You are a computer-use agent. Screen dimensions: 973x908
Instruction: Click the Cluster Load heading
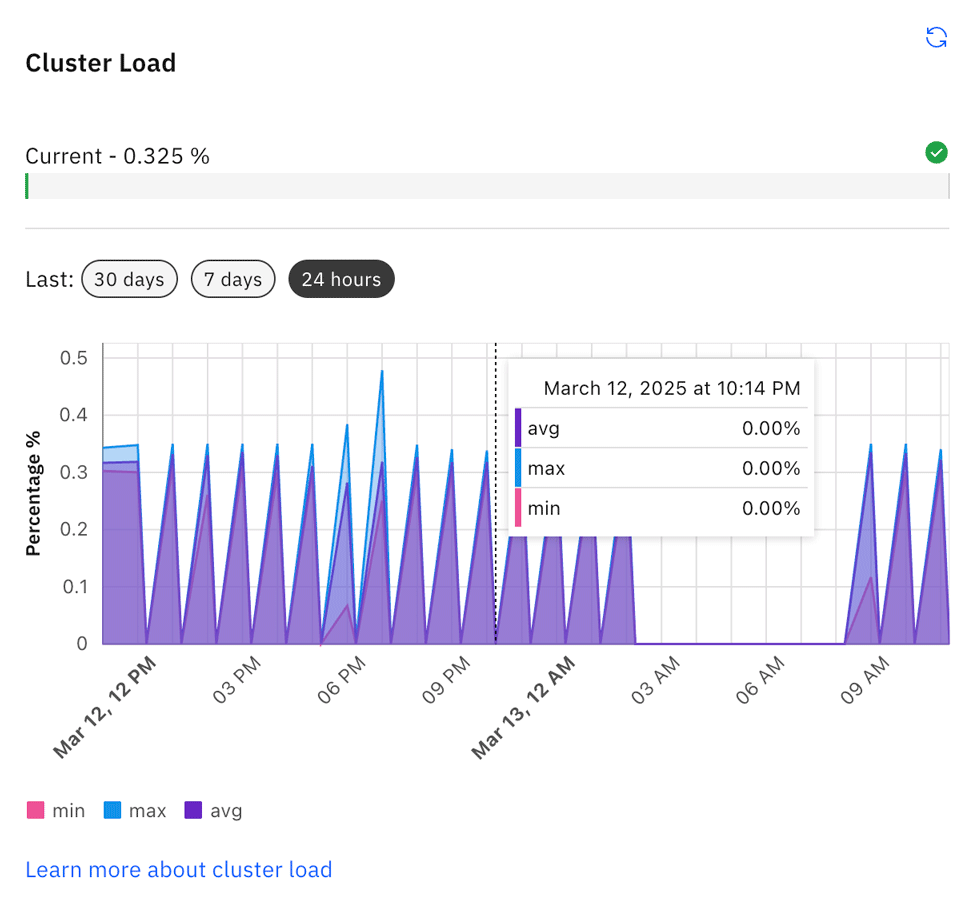[100, 62]
